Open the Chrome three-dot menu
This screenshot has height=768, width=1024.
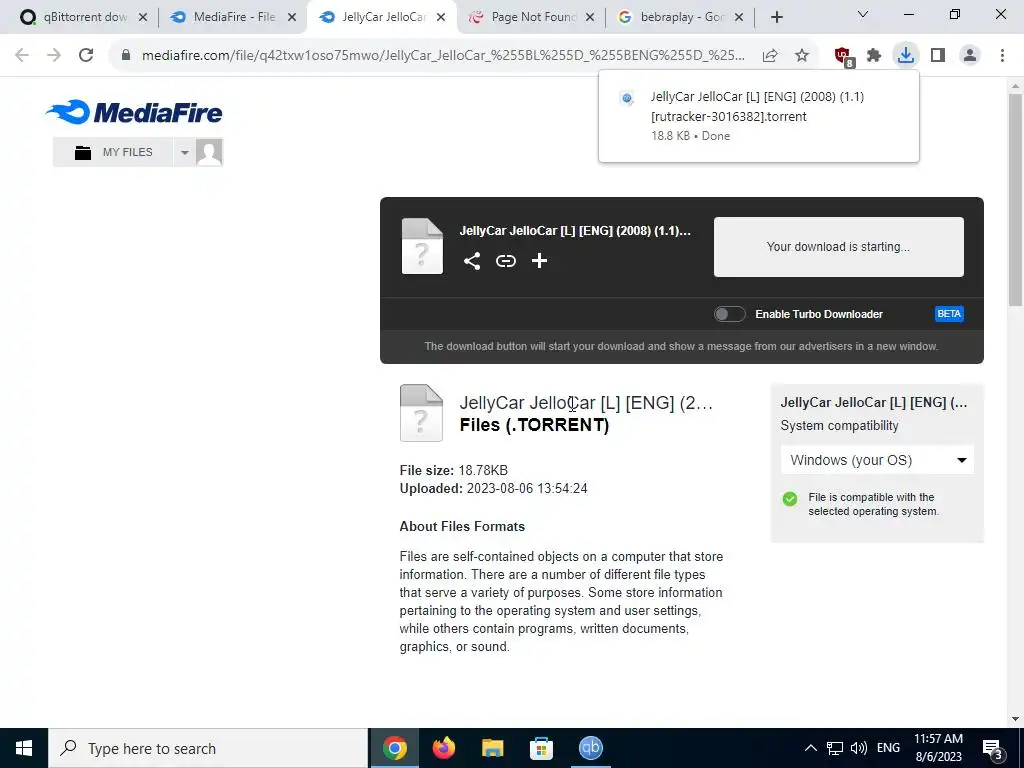coord(1002,56)
